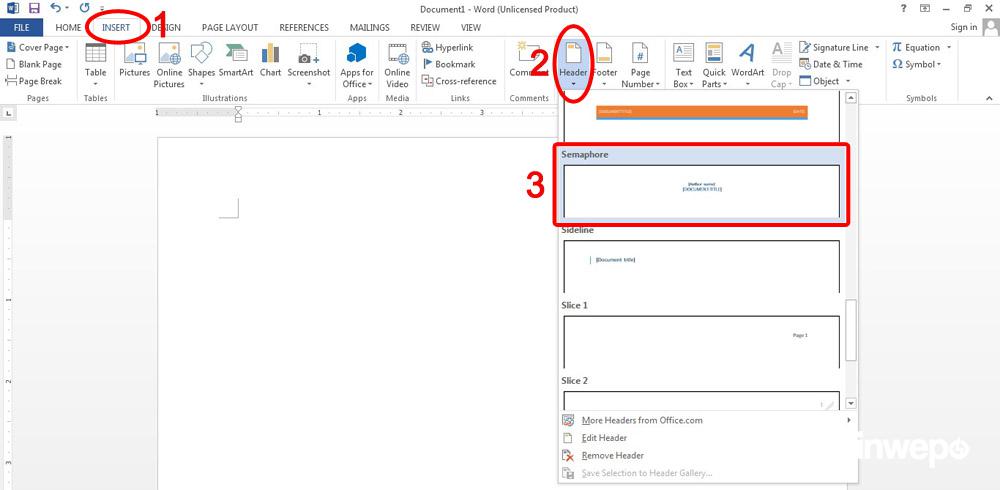Click the Pictures icon
The height and width of the screenshot is (490, 1000).
(x=134, y=62)
